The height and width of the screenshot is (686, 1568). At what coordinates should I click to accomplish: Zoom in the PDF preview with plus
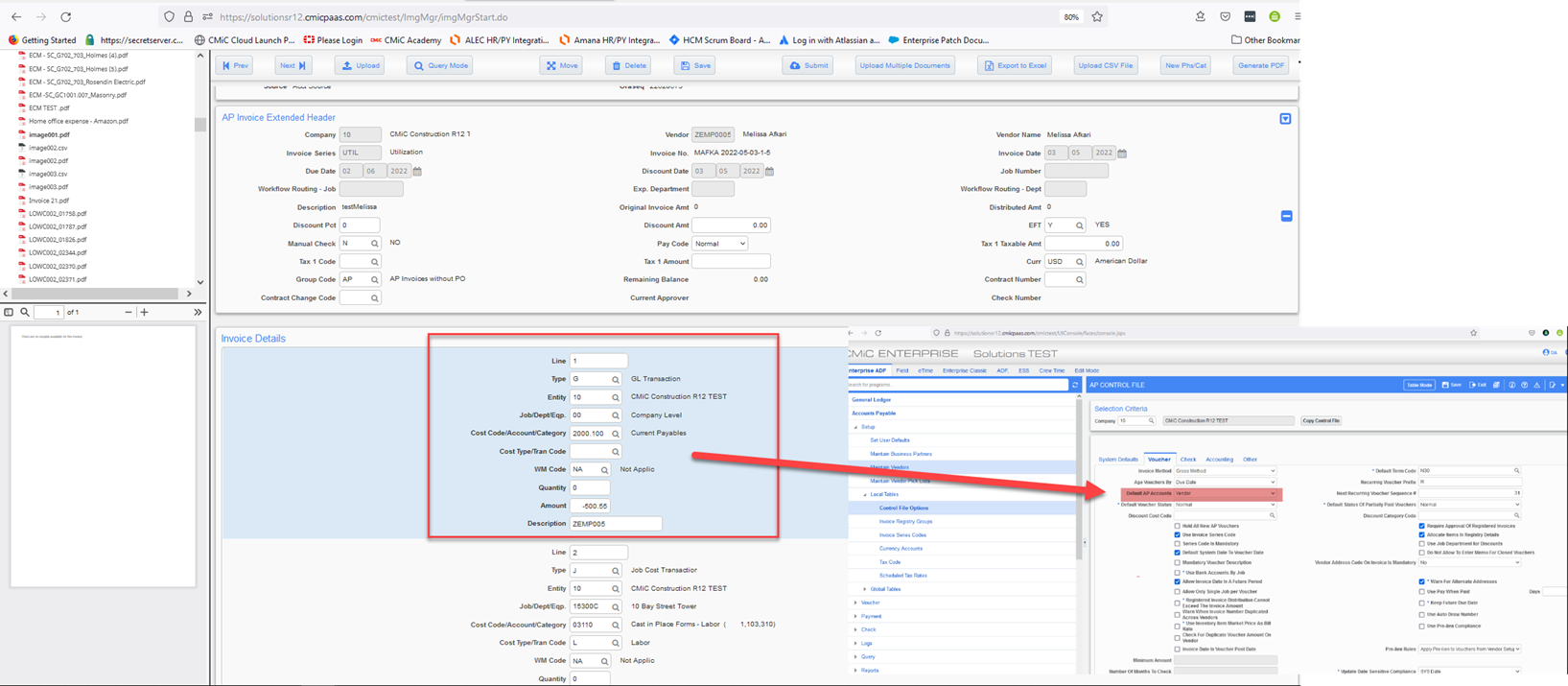pyautogui.click(x=144, y=312)
